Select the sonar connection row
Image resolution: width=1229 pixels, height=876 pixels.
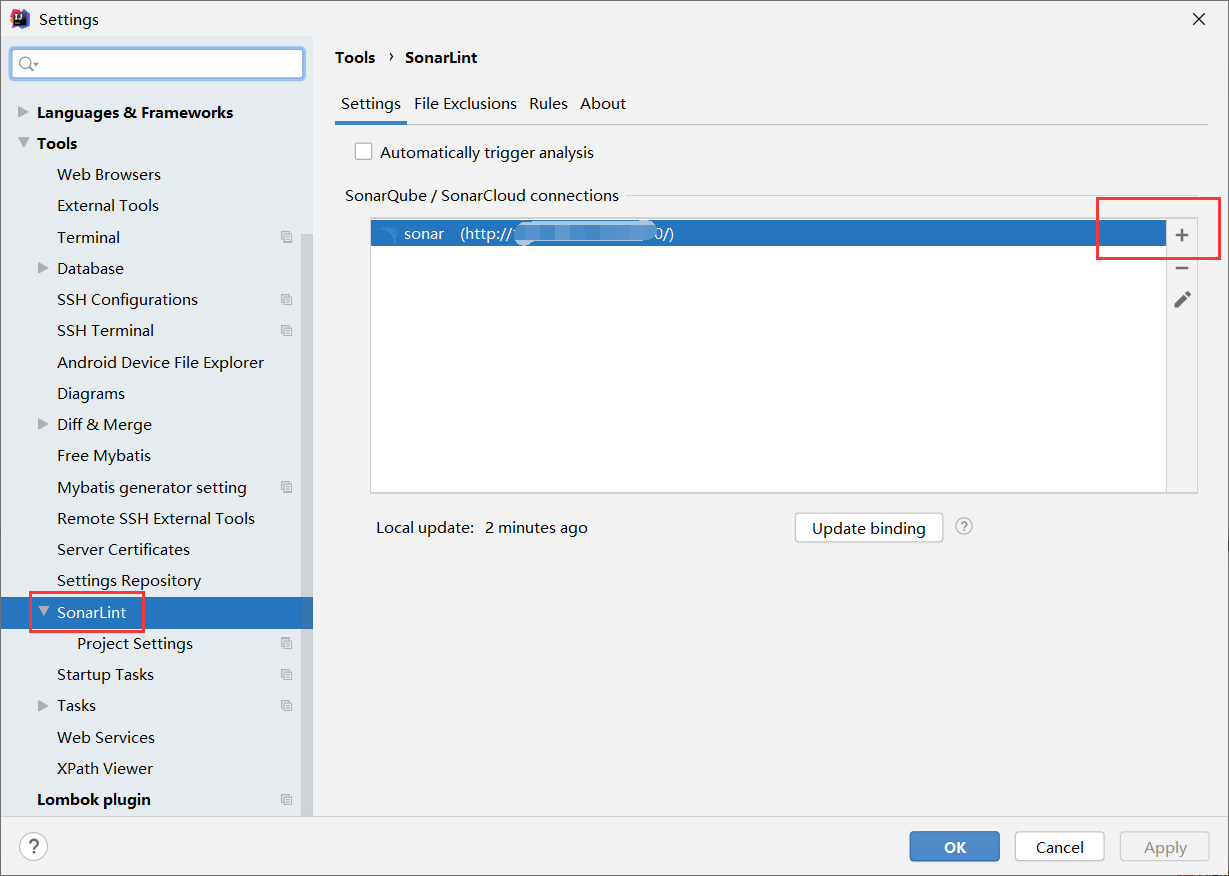click(768, 234)
